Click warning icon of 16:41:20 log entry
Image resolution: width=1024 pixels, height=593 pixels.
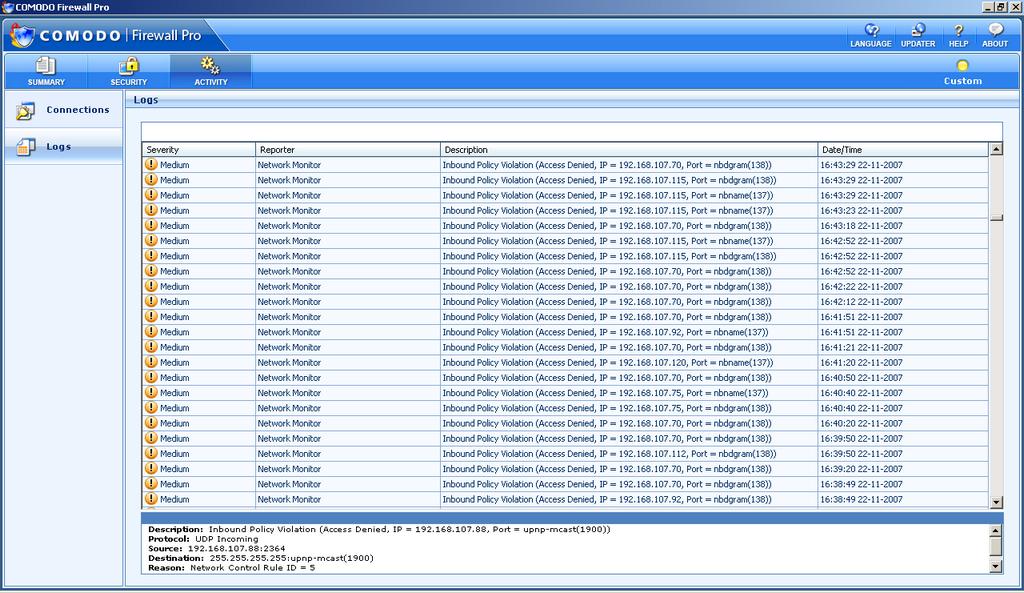click(151, 361)
